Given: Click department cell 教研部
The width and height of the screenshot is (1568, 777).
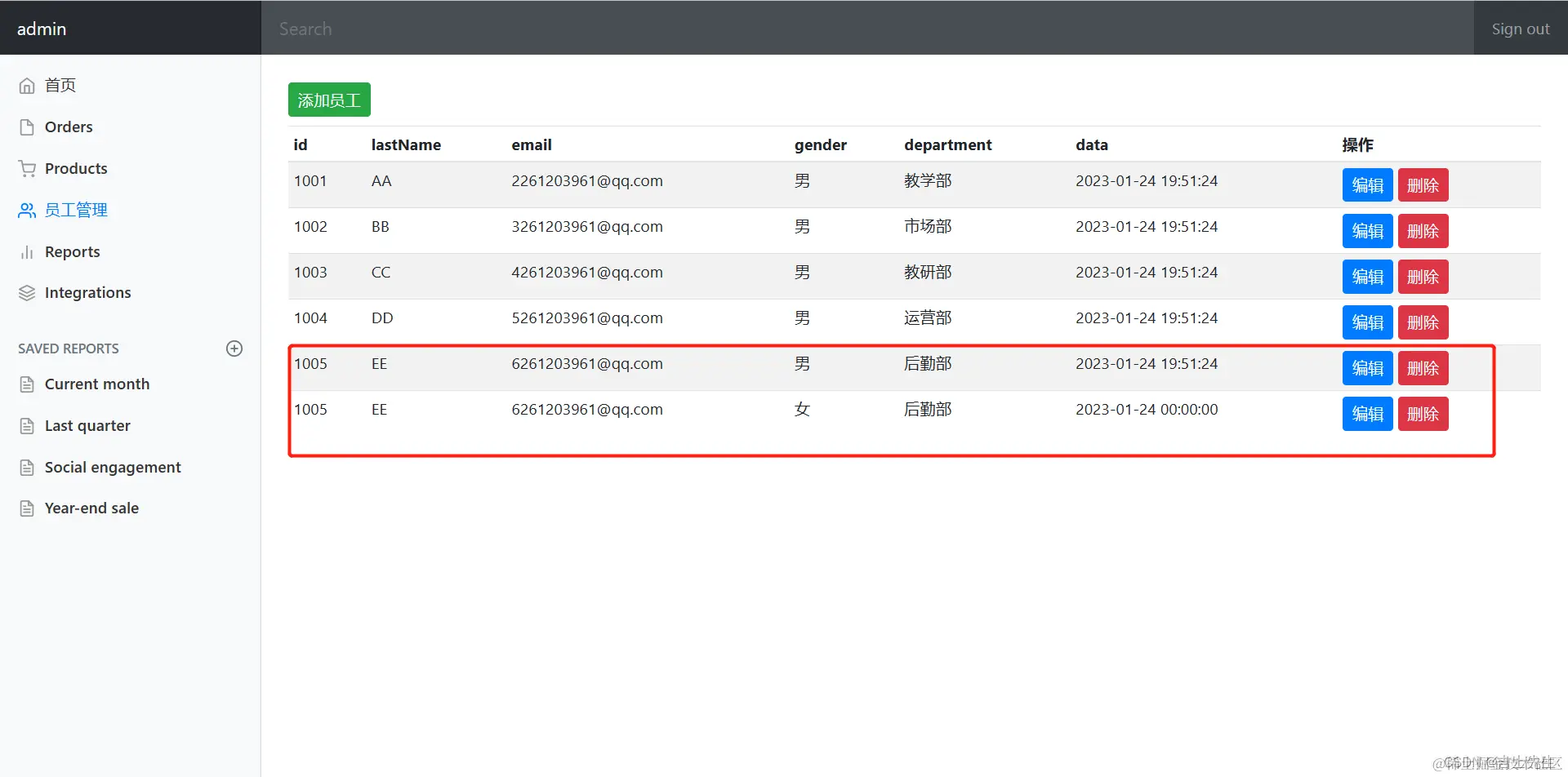Looking at the screenshot, I should (x=928, y=273).
